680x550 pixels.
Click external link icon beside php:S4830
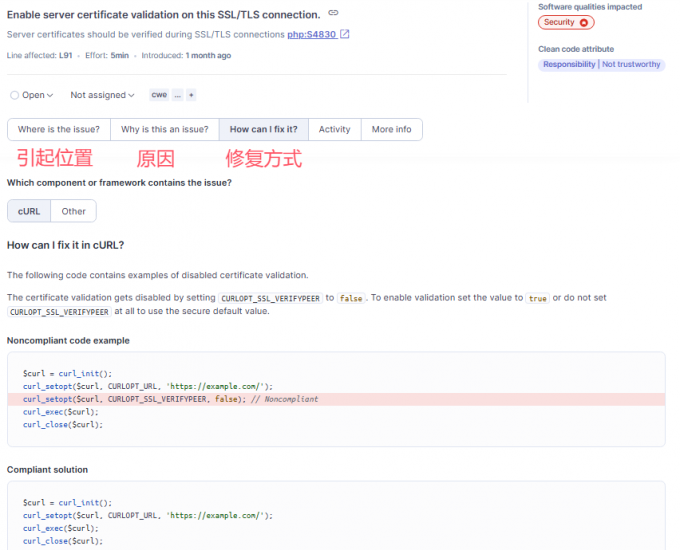pyautogui.click(x=345, y=34)
